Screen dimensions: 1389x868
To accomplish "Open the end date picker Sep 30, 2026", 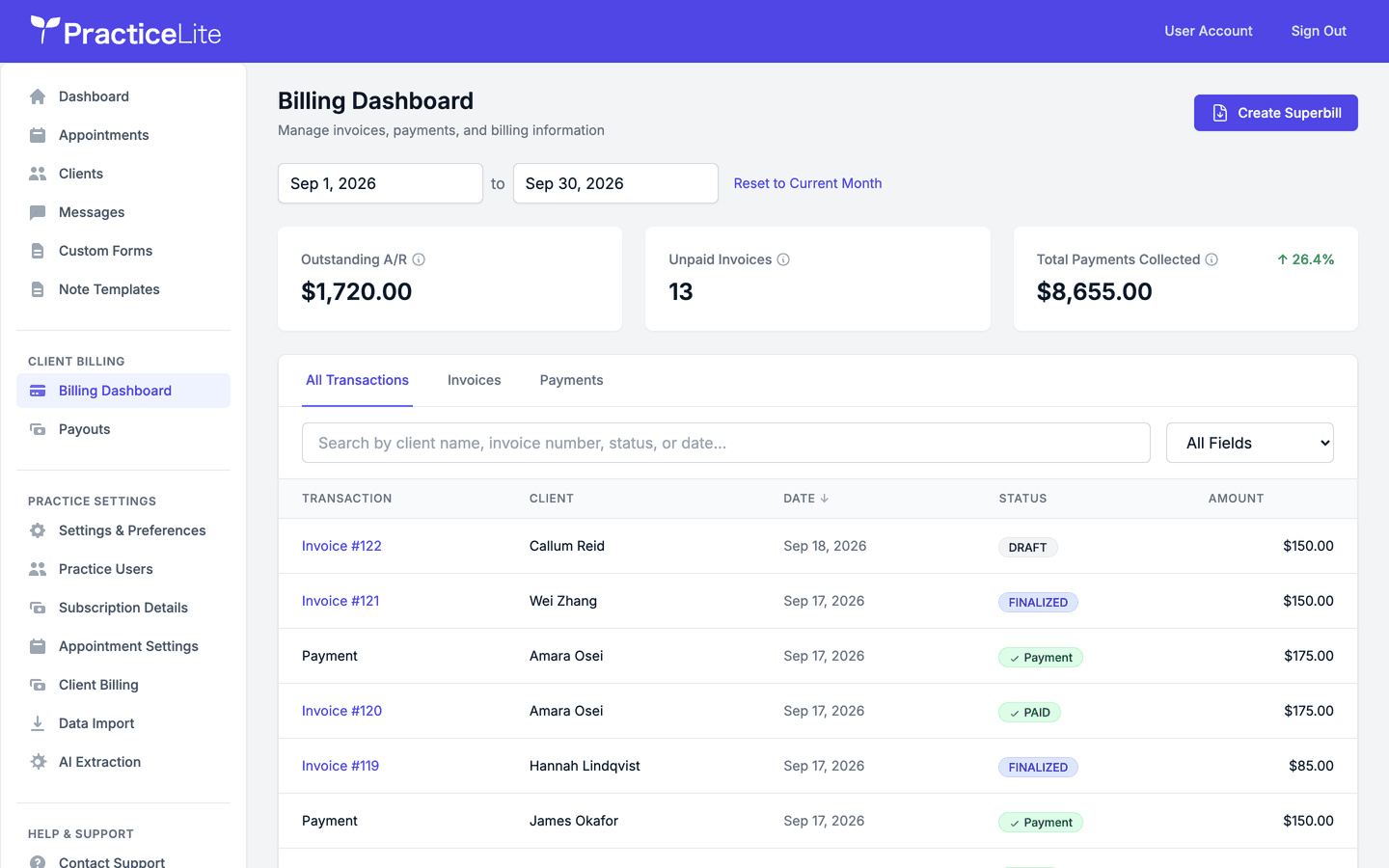I will tap(615, 183).
